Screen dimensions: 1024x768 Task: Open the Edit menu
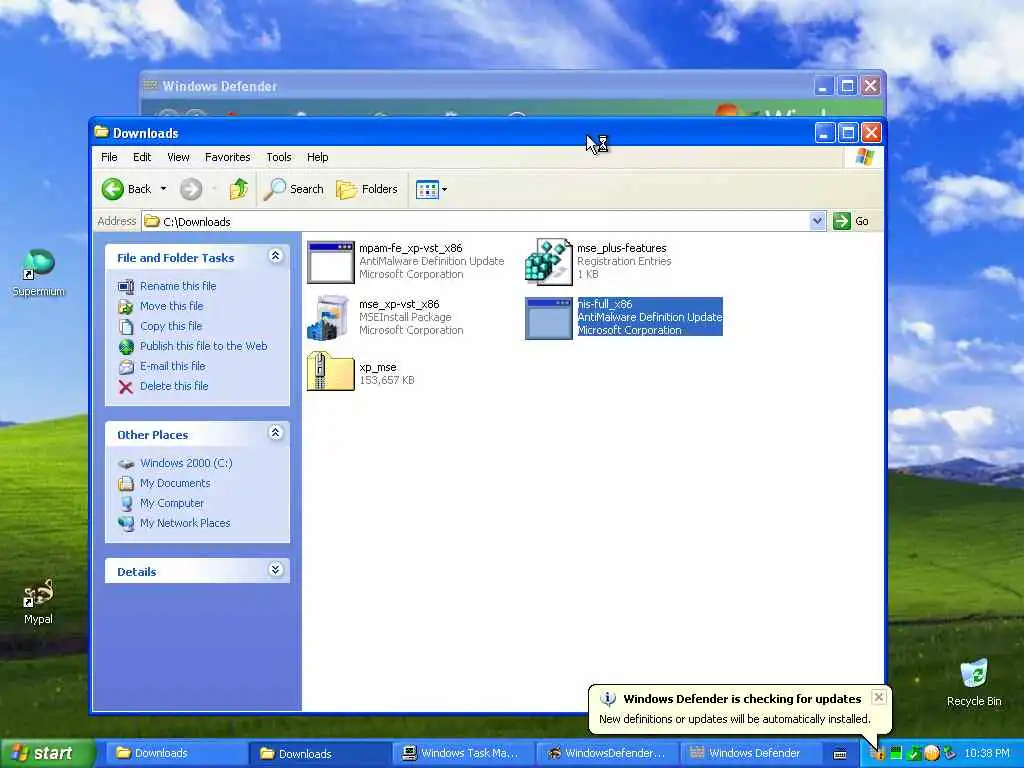(x=142, y=157)
